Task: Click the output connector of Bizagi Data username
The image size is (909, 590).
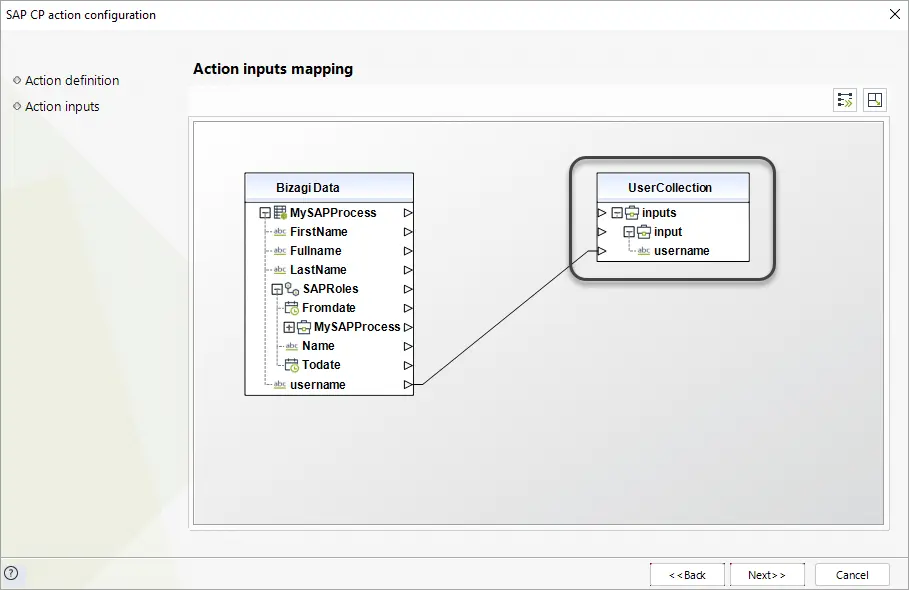Action: pos(408,385)
